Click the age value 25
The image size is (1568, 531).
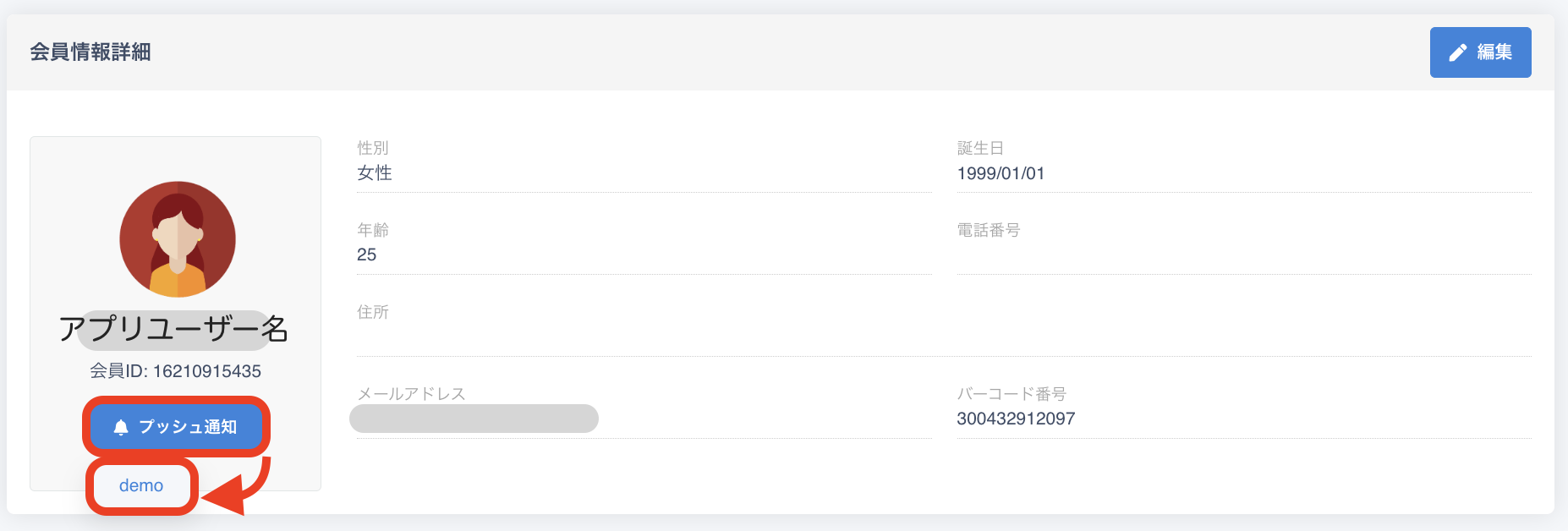pos(367,255)
